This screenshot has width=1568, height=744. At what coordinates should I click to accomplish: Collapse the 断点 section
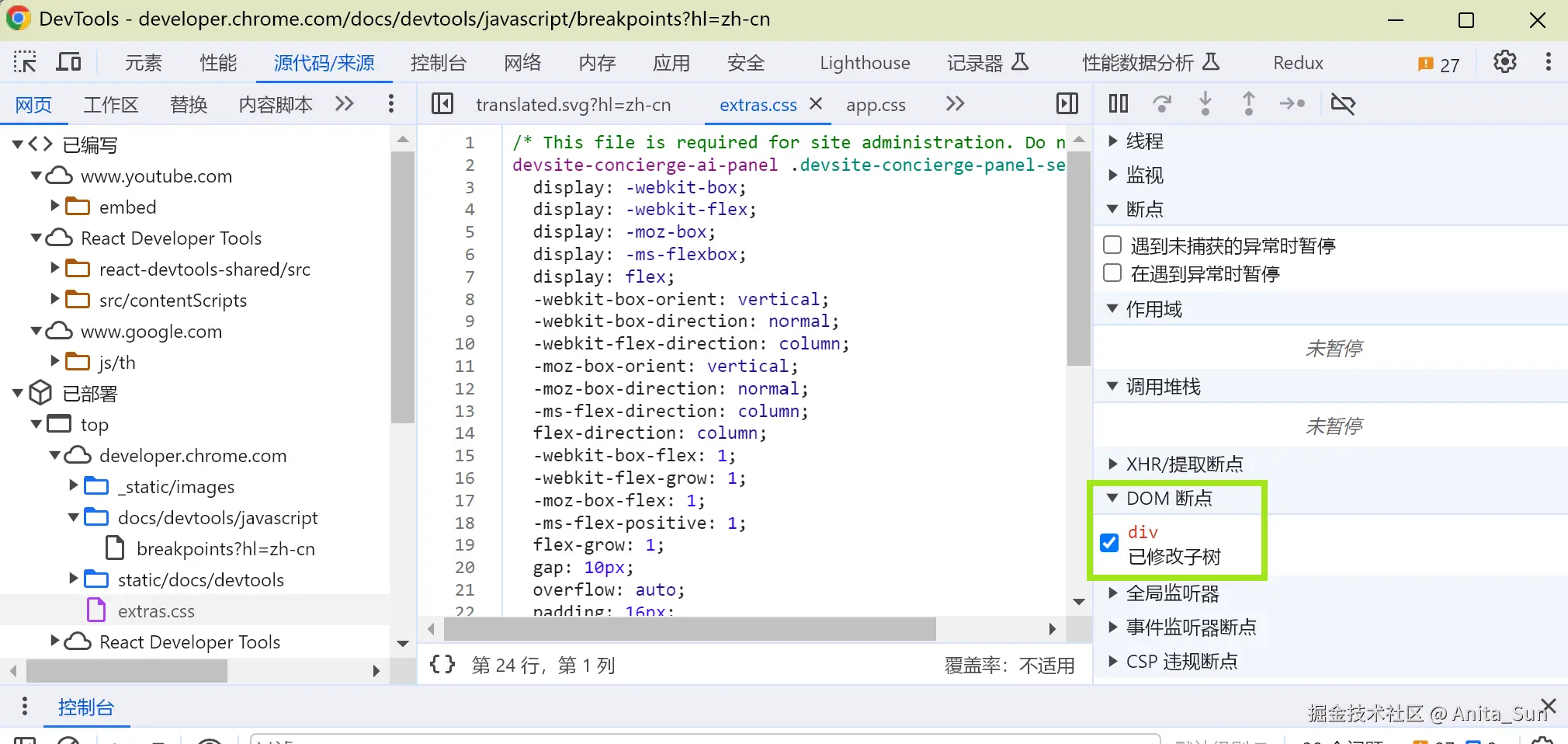[x=1113, y=209]
